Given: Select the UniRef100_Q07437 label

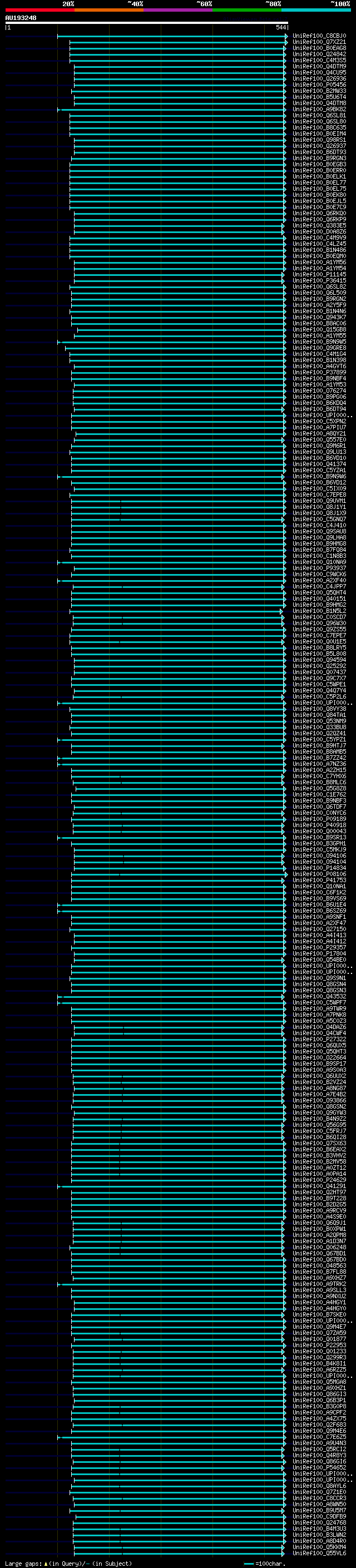Looking at the screenshot, I should pyautogui.click(x=319, y=672).
